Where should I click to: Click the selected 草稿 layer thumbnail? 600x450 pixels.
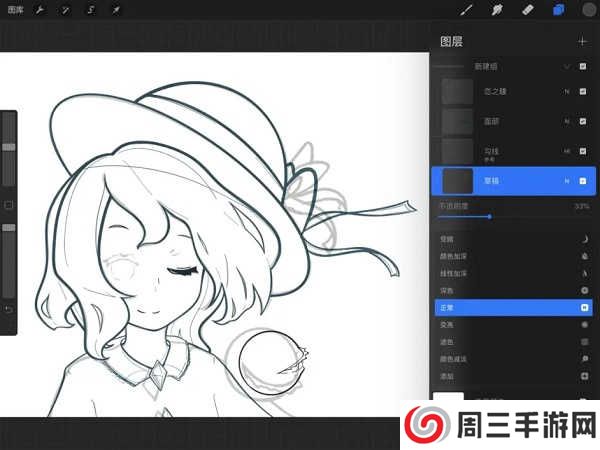click(x=457, y=181)
